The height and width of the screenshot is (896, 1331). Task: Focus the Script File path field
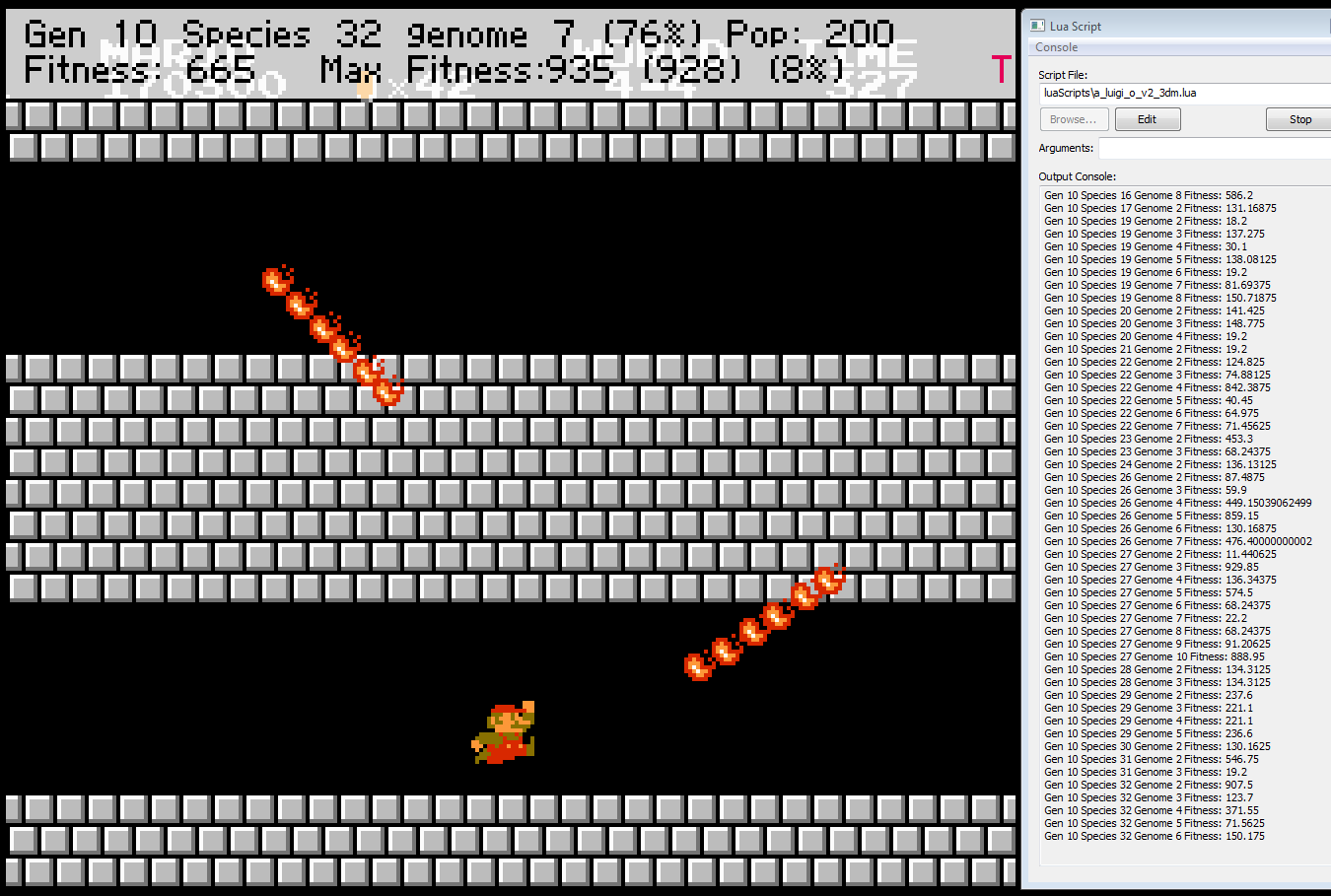point(1183,93)
